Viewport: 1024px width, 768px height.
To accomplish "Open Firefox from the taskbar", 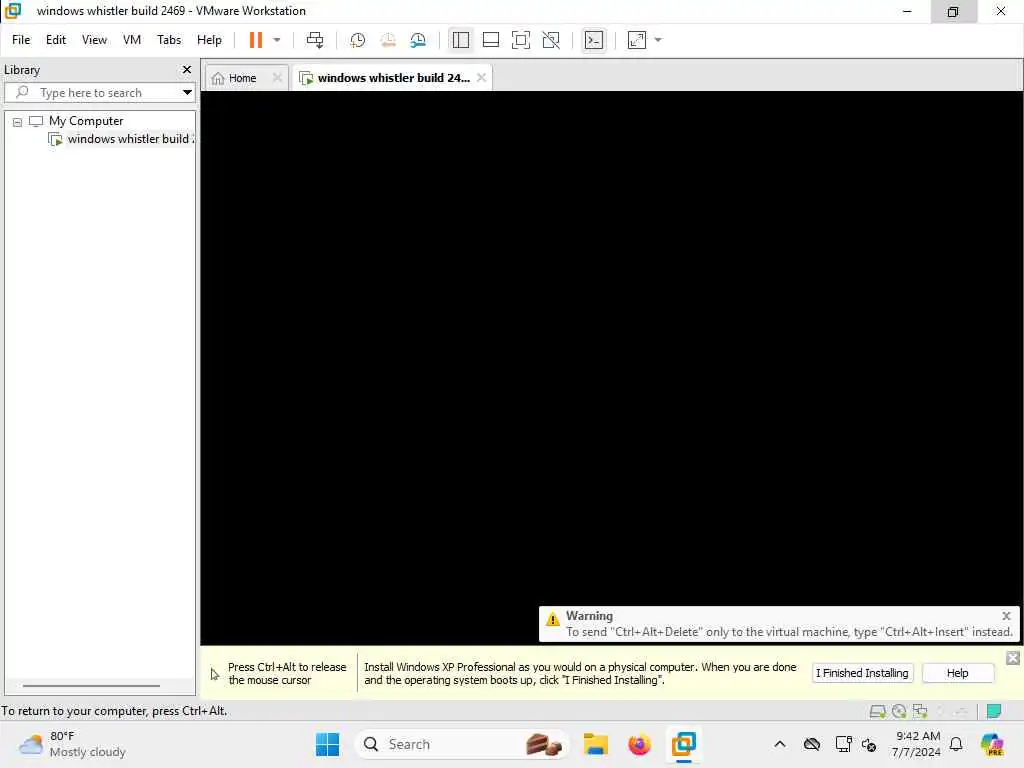I will pyautogui.click(x=639, y=744).
